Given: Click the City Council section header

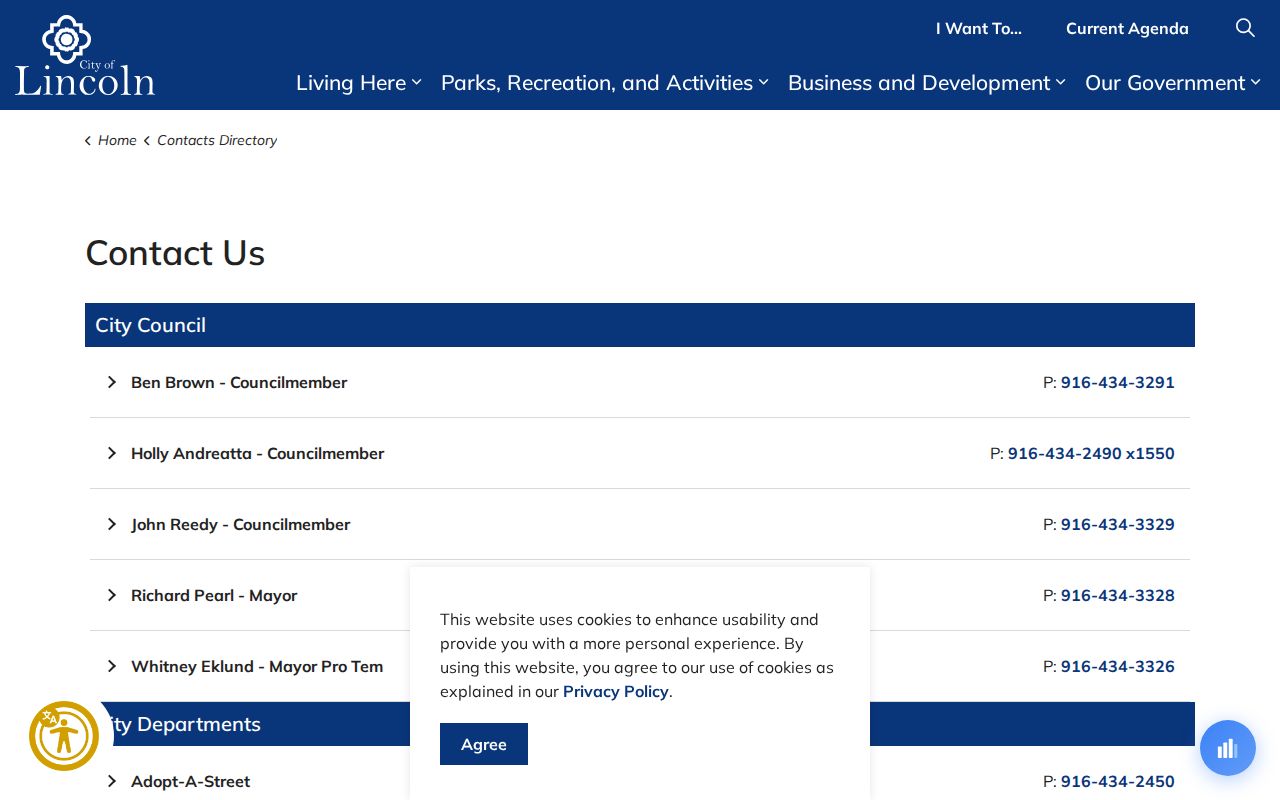Looking at the screenshot, I should coord(640,325).
